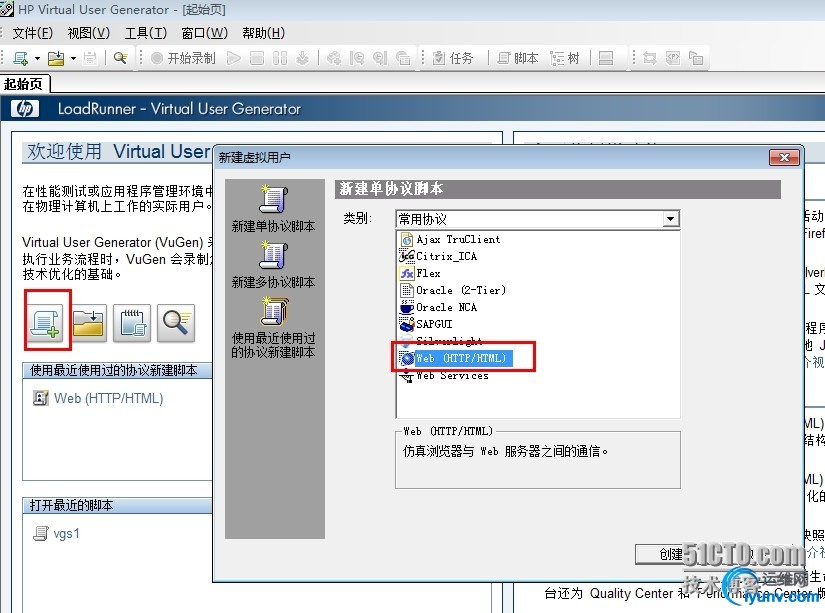Click the Run play toolbar icon
This screenshot has height=613, width=825.
234,58
